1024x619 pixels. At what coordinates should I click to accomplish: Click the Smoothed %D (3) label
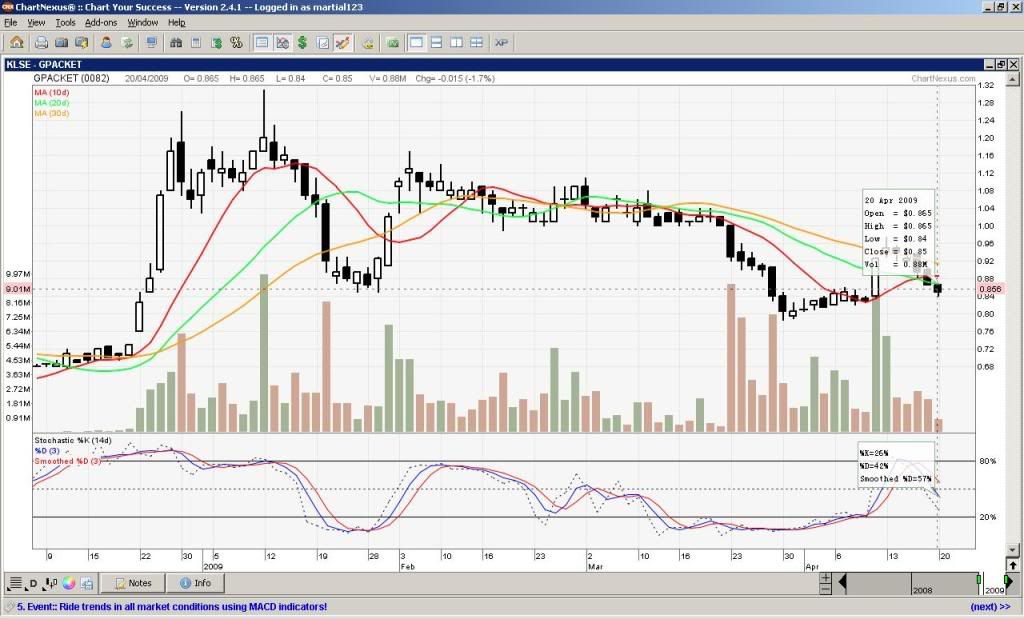click(x=68, y=462)
